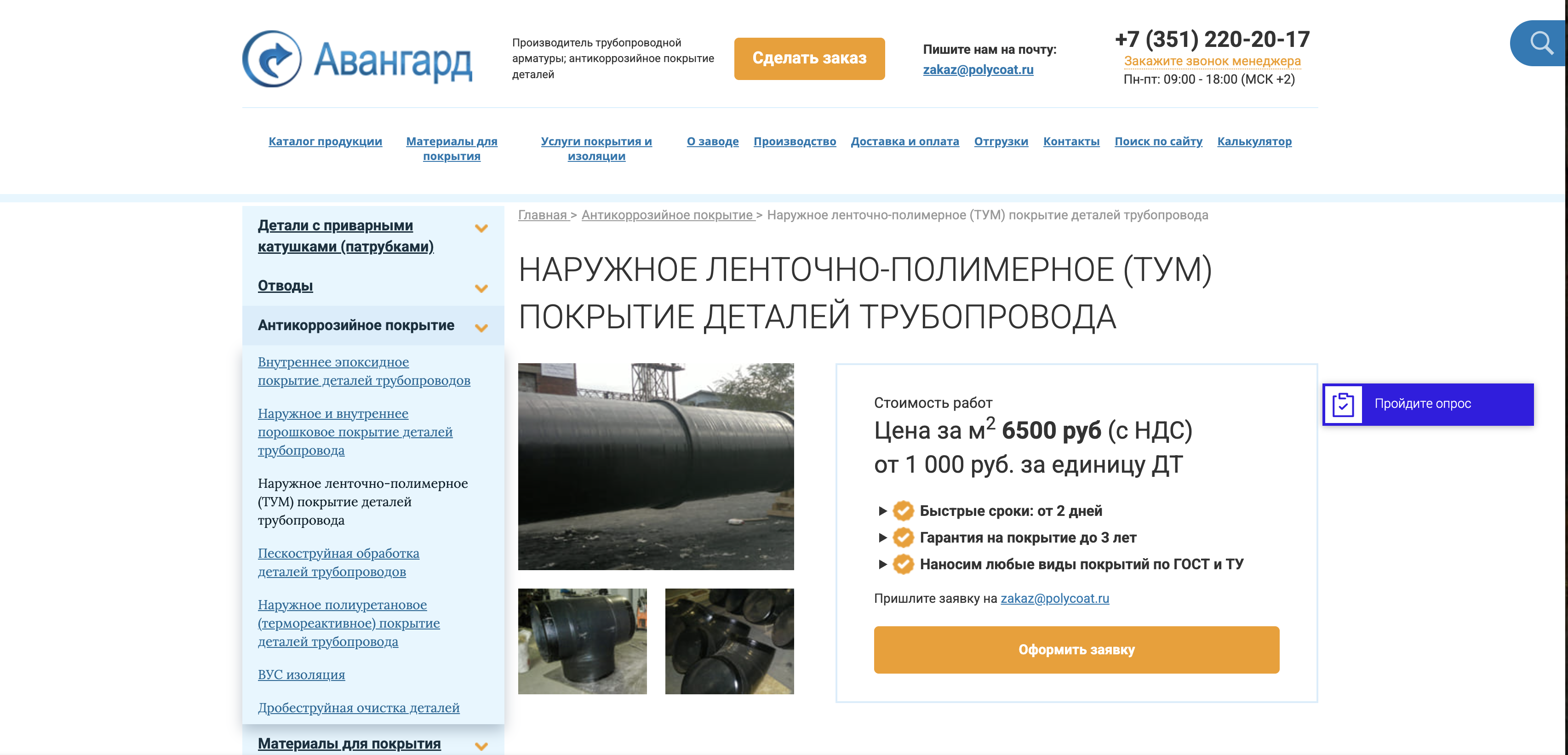The height and width of the screenshot is (755, 1568).
Task: Expand Материалы для покрытия sidebar chevron
Action: click(481, 746)
